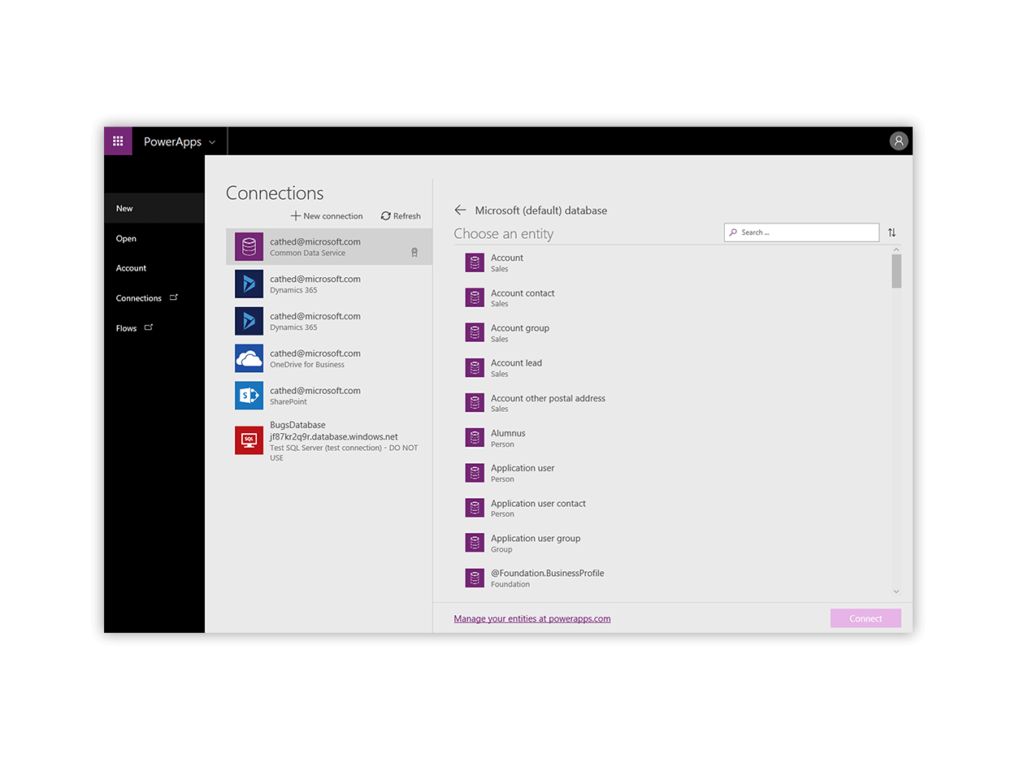Screen dimensions: 1024x767
Task: Choose the Alumnus entity name
Action: point(508,433)
